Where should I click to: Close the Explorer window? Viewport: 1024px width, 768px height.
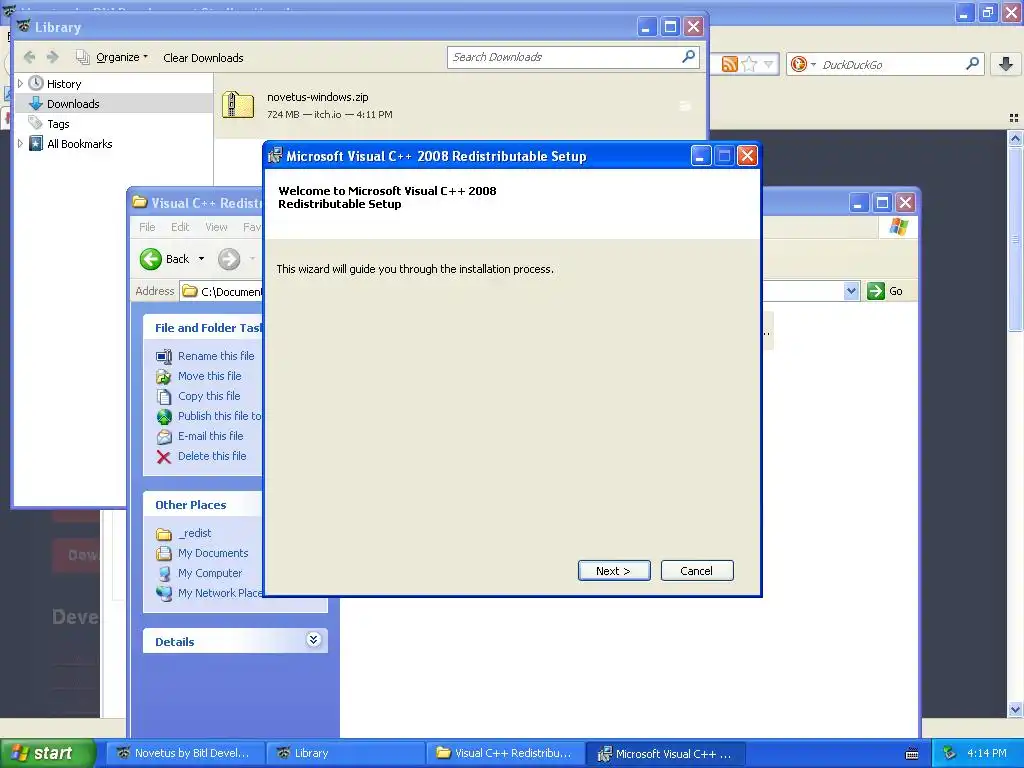[905, 203]
